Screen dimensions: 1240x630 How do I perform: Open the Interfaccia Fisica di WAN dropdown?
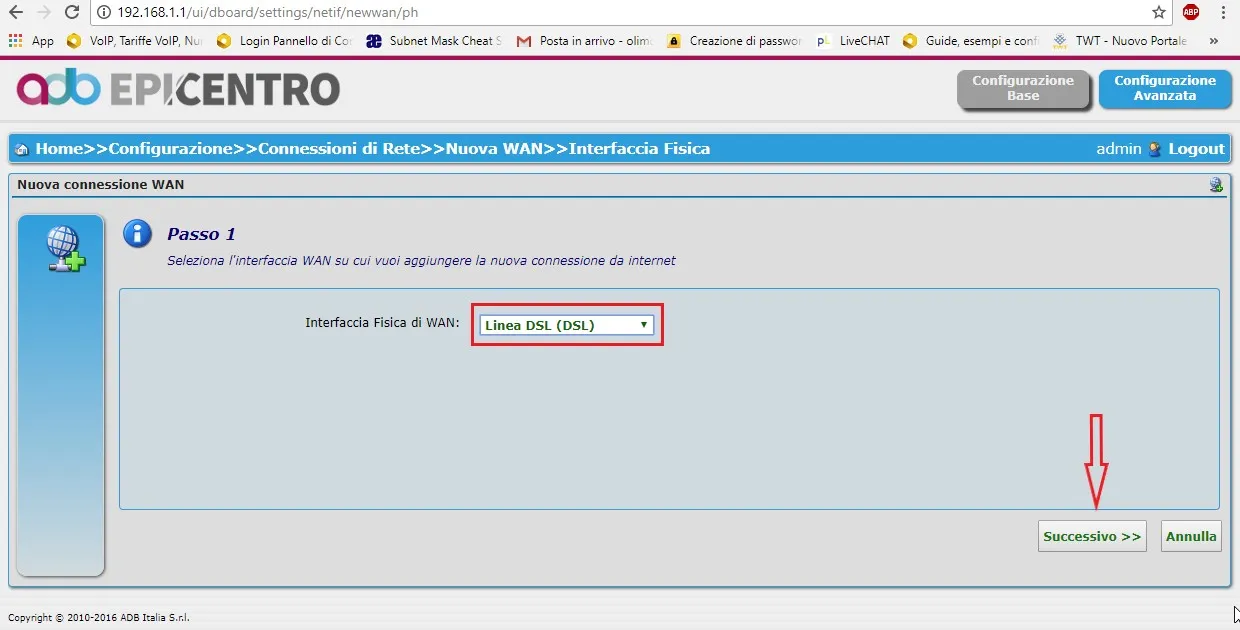pyautogui.click(x=566, y=325)
